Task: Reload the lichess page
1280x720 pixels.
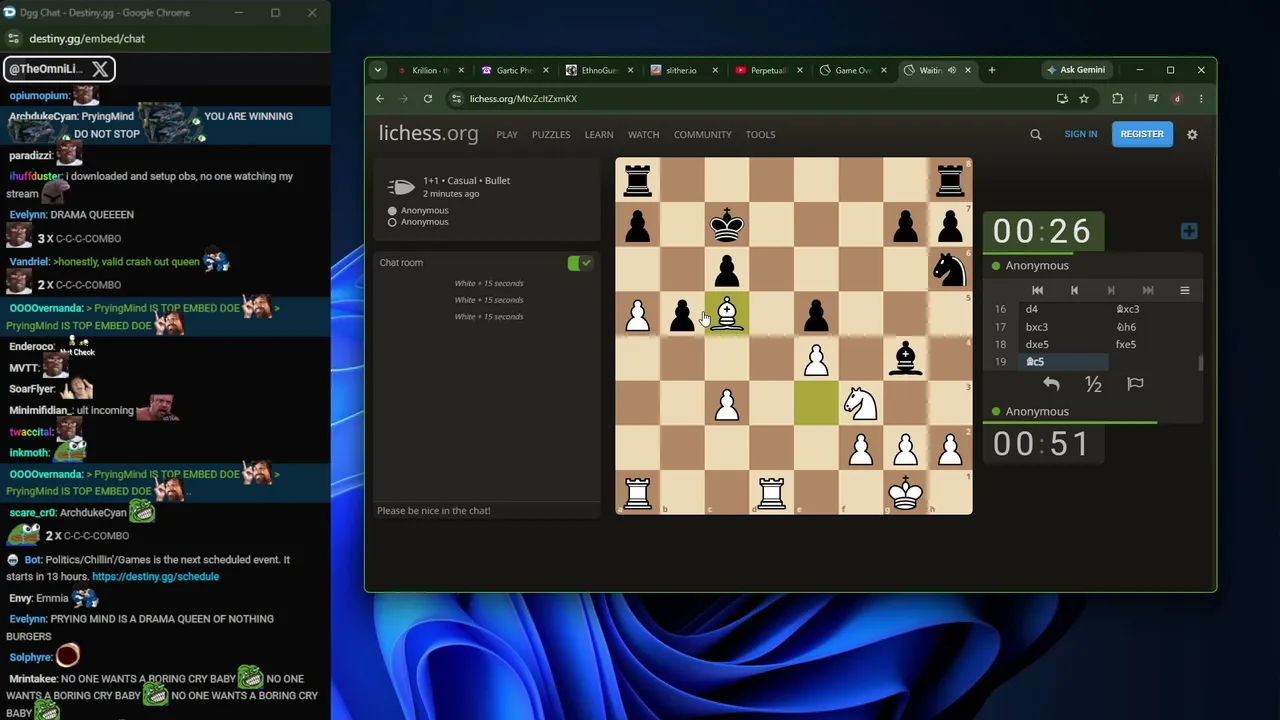Action: (x=428, y=99)
